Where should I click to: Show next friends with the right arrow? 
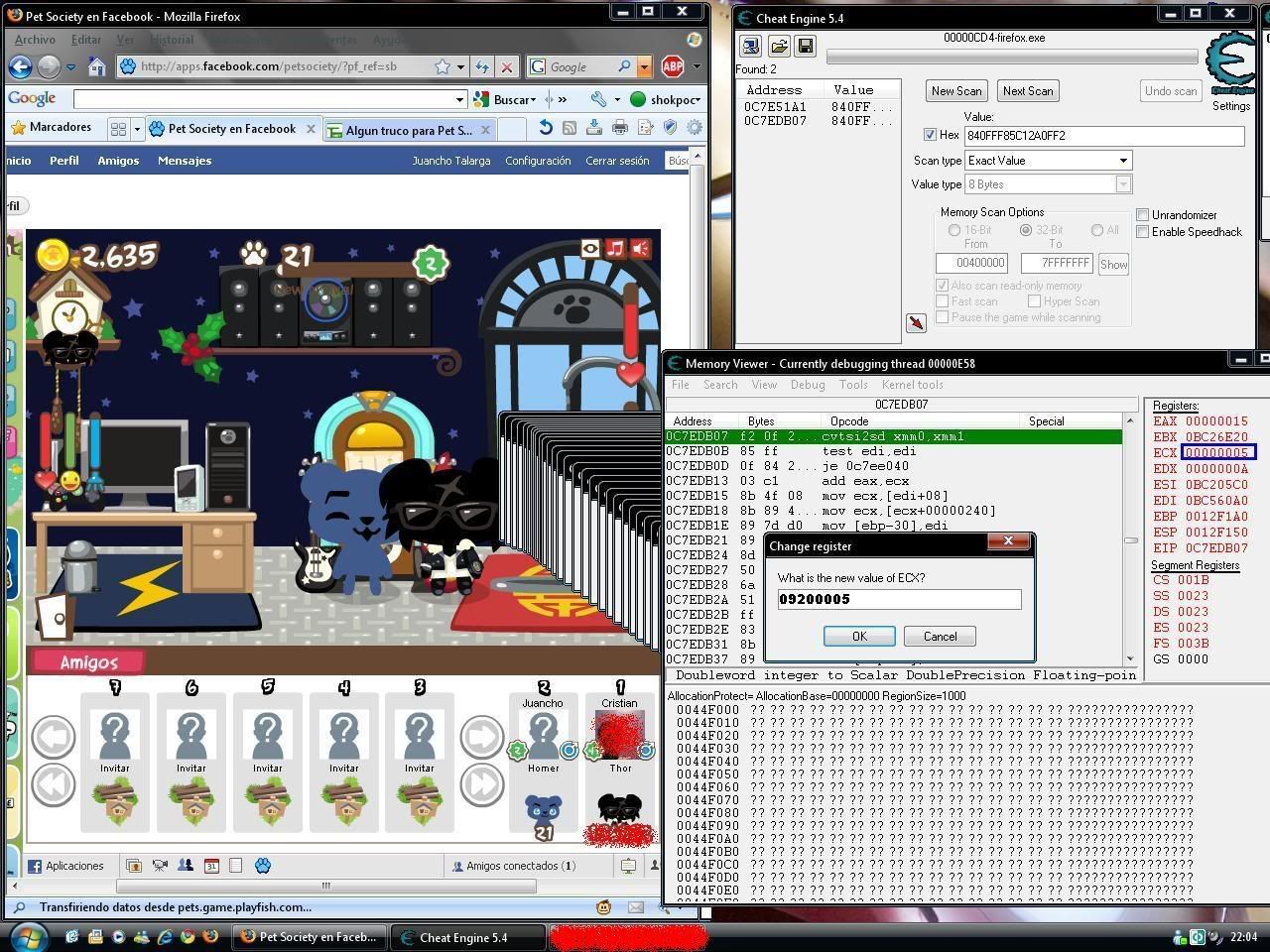click(482, 737)
